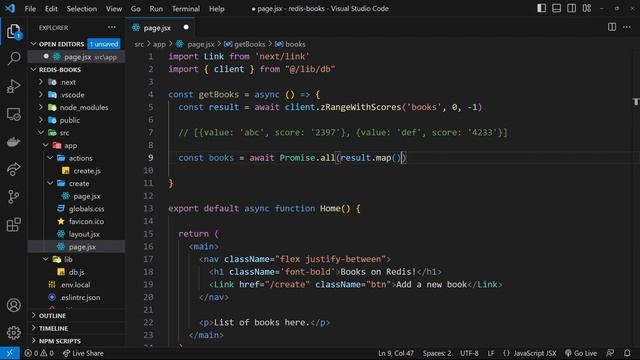
Task: Click Live Share in status bar
Action: pyautogui.click(x=83, y=353)
